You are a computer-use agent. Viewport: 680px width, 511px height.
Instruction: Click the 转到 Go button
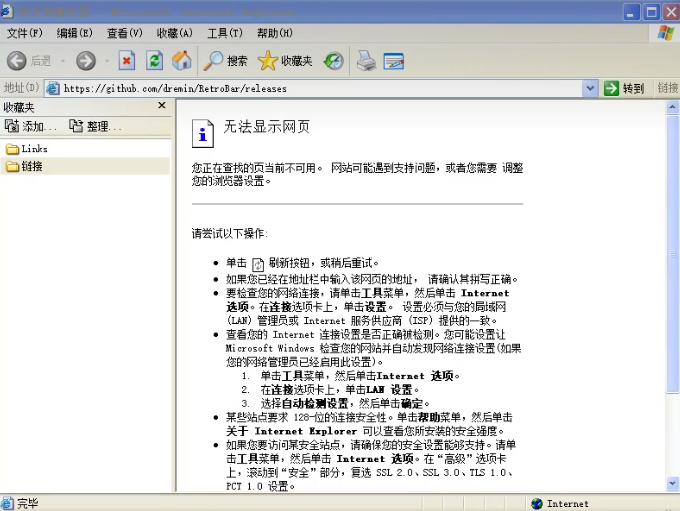click(624, 88)
